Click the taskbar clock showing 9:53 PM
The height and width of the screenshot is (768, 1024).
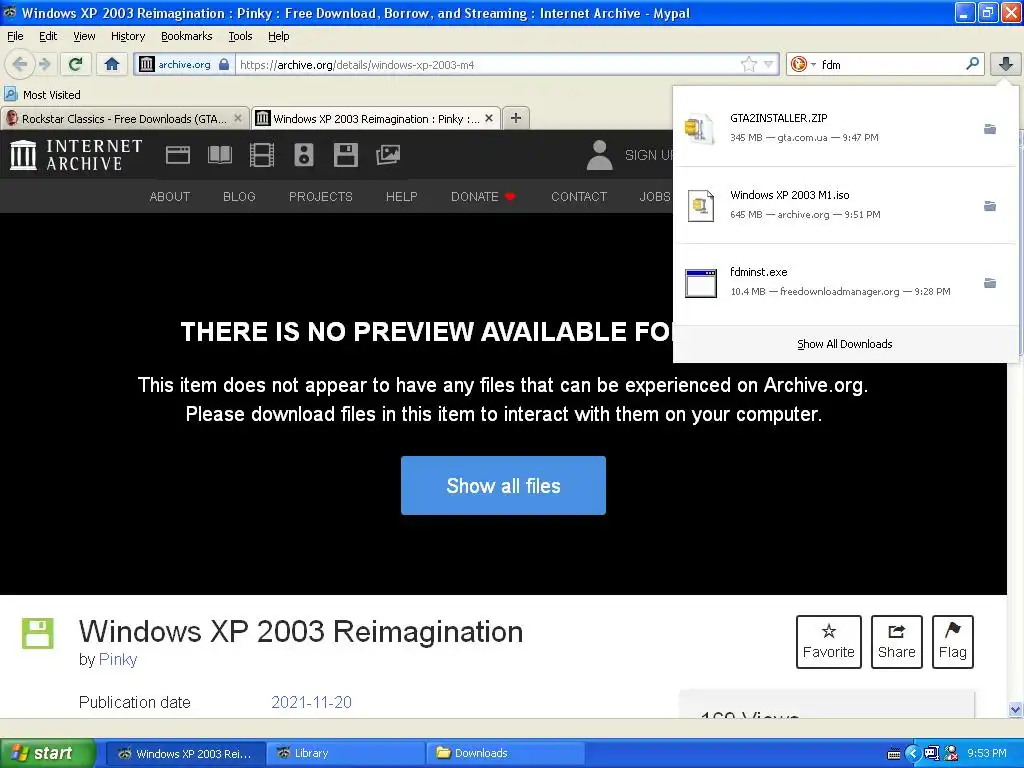tap(987, 753)
